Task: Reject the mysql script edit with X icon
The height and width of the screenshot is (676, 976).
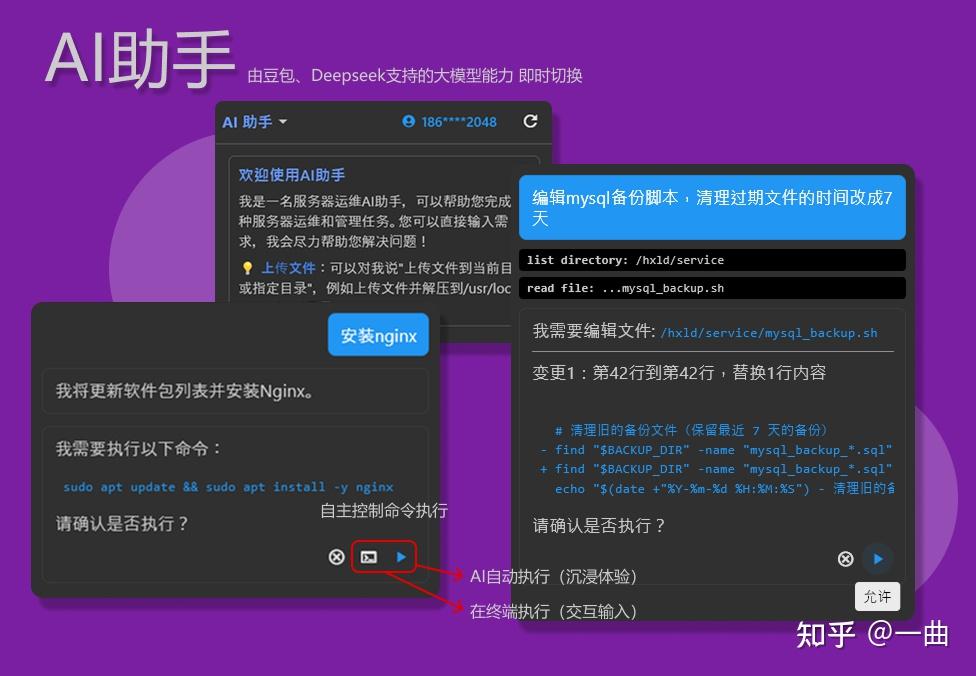Action: coord(845,559)
